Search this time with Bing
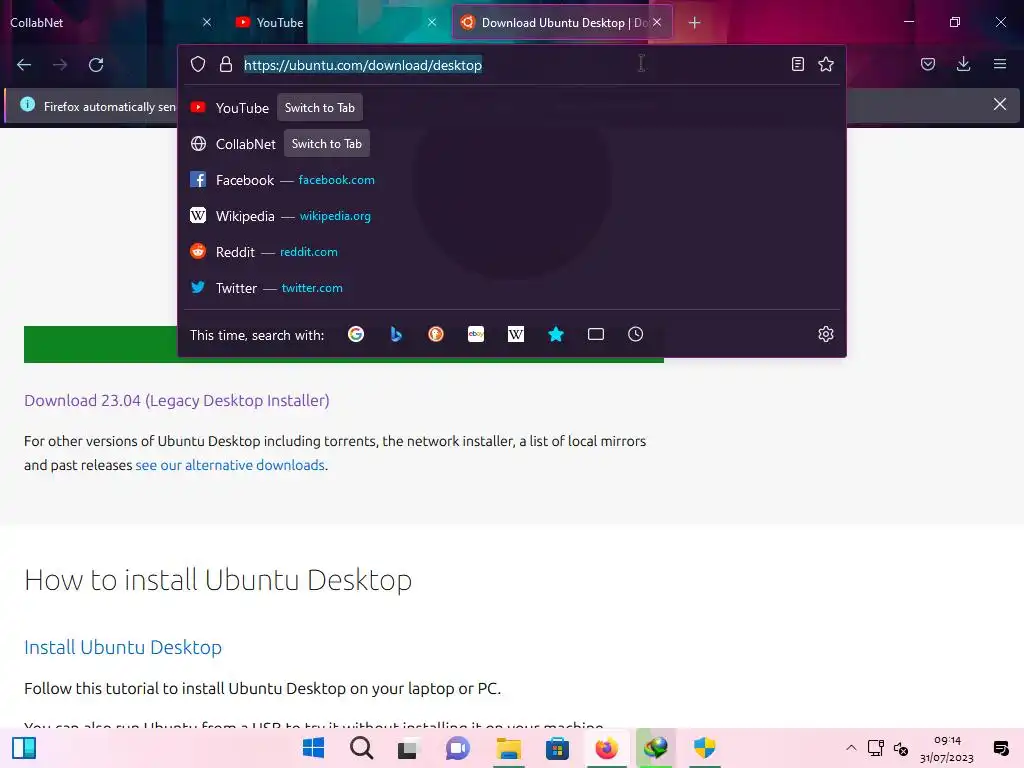This screenshot has width=1024, height=768. [396, 334]
